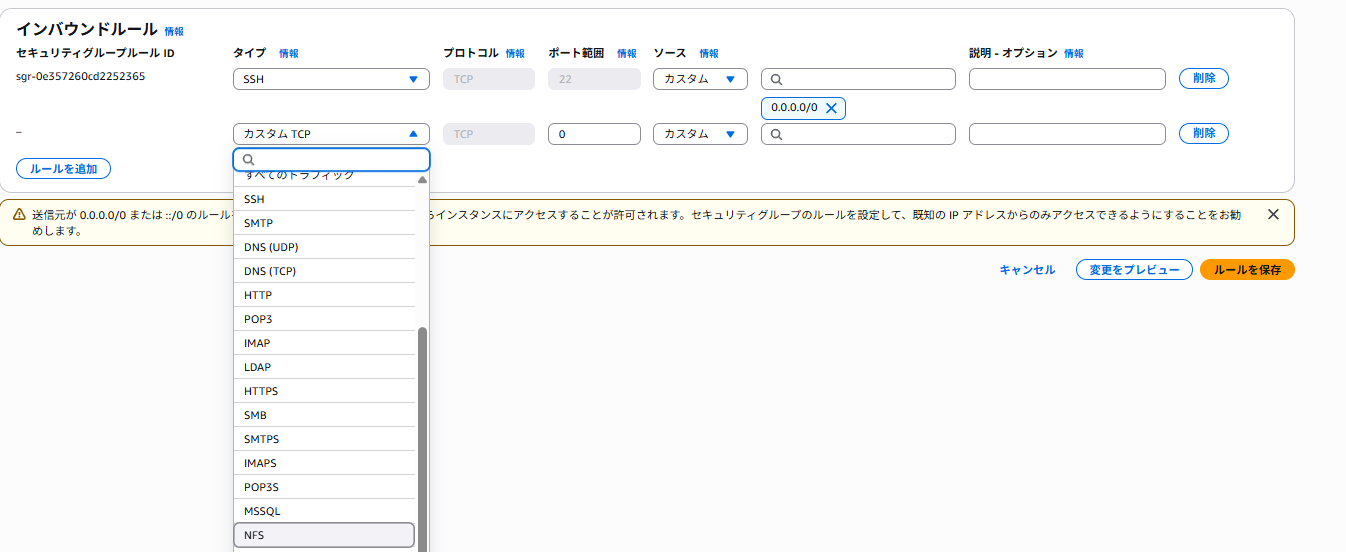Pick MSSQL from the type list
Image resolution: width=1346 pixels, height=552 pixels.
coord(324,511)
